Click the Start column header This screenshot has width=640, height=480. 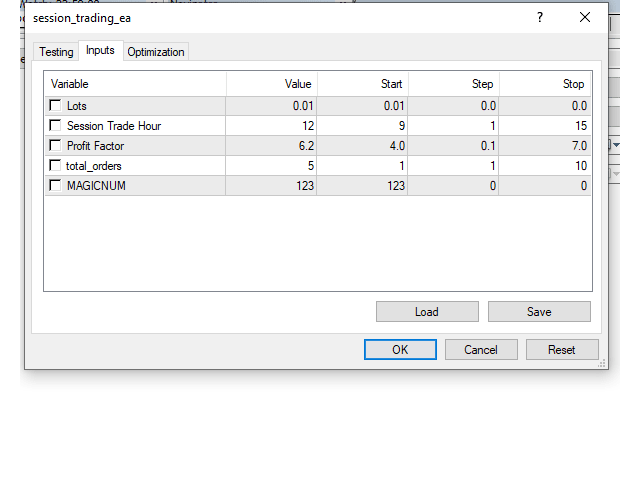363,84
